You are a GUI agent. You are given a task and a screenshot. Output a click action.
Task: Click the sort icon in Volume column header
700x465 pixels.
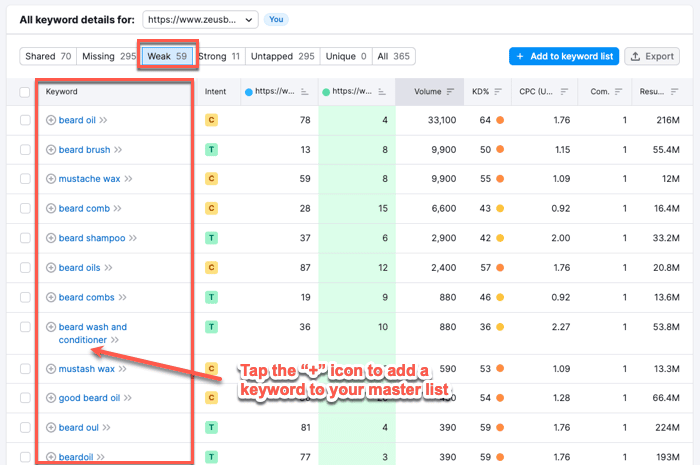450,92
